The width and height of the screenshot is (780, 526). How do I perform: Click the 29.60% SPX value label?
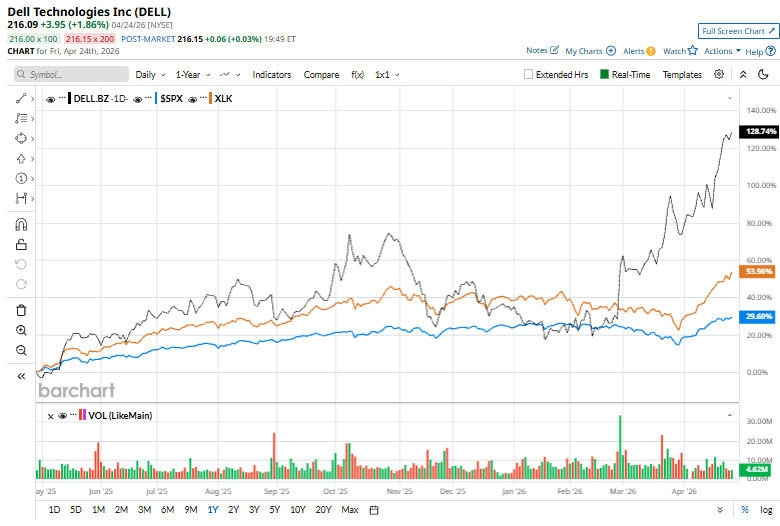coord(759,316)
